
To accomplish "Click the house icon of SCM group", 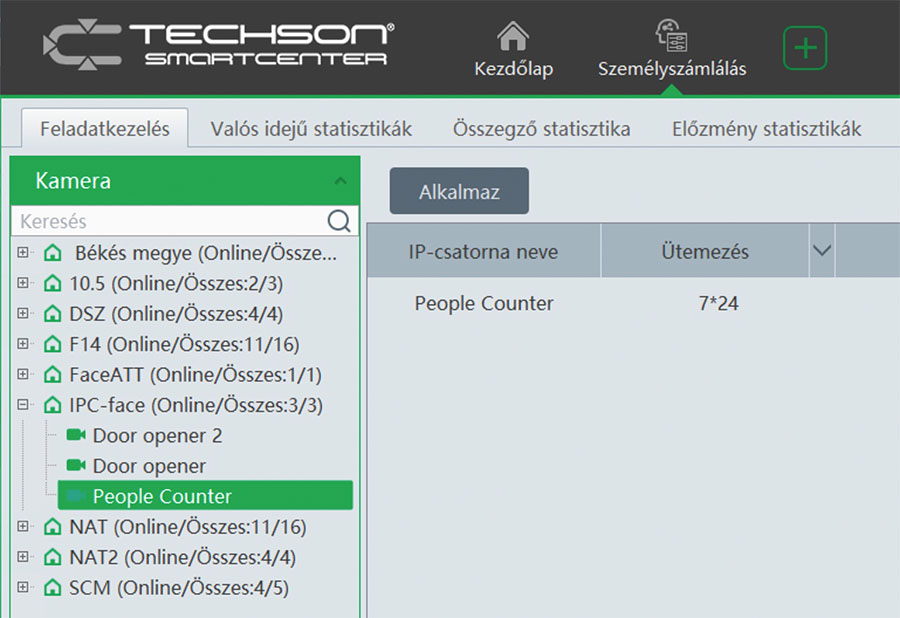I will point(53,587).
